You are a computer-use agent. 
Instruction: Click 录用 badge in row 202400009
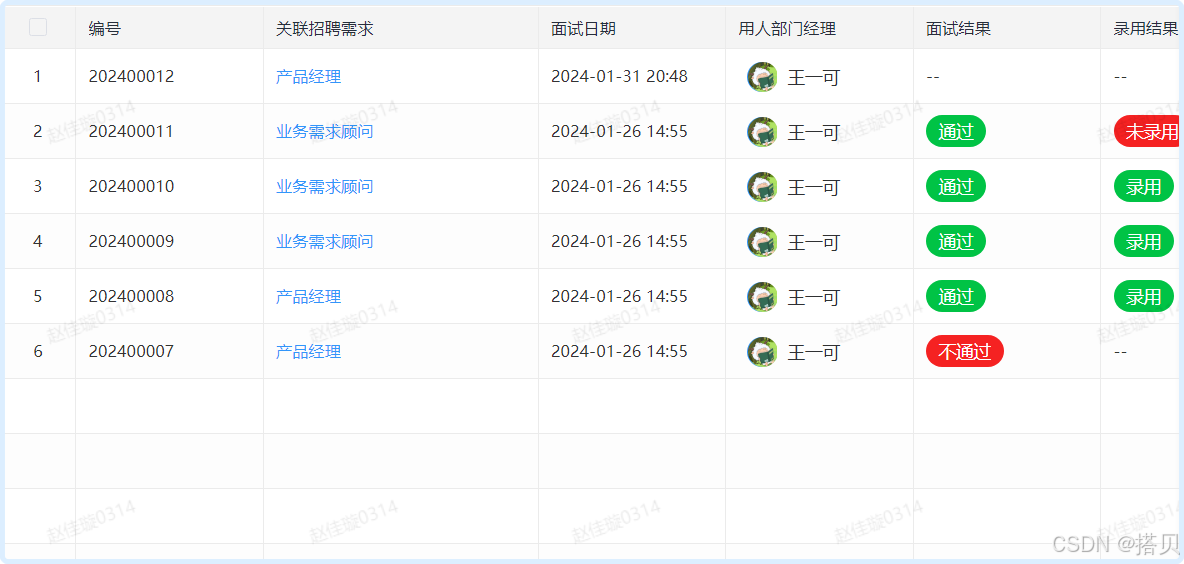tap(1144, 242)
